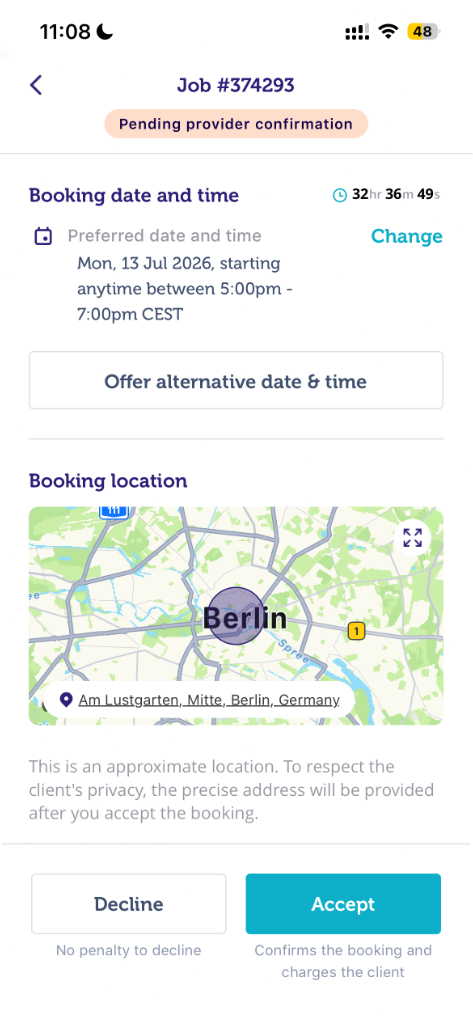Expand the map to fullscreen

pos(412,538)
